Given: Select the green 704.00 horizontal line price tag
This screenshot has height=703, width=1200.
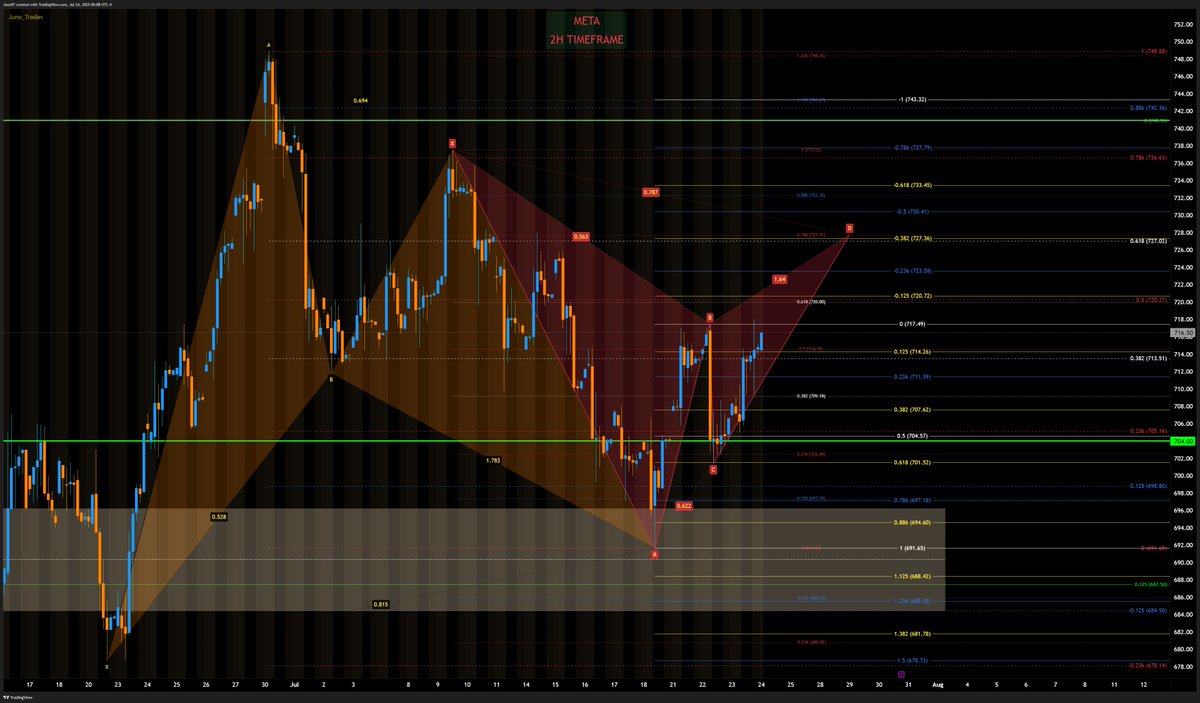Looking at the screenshot, I should point(1181,440).
